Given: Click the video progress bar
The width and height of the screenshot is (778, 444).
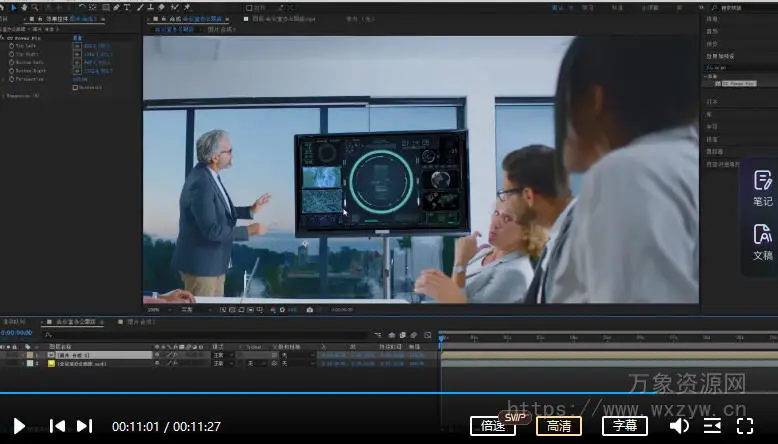Looking at the screenshot, I should click(x=389, y=392).
